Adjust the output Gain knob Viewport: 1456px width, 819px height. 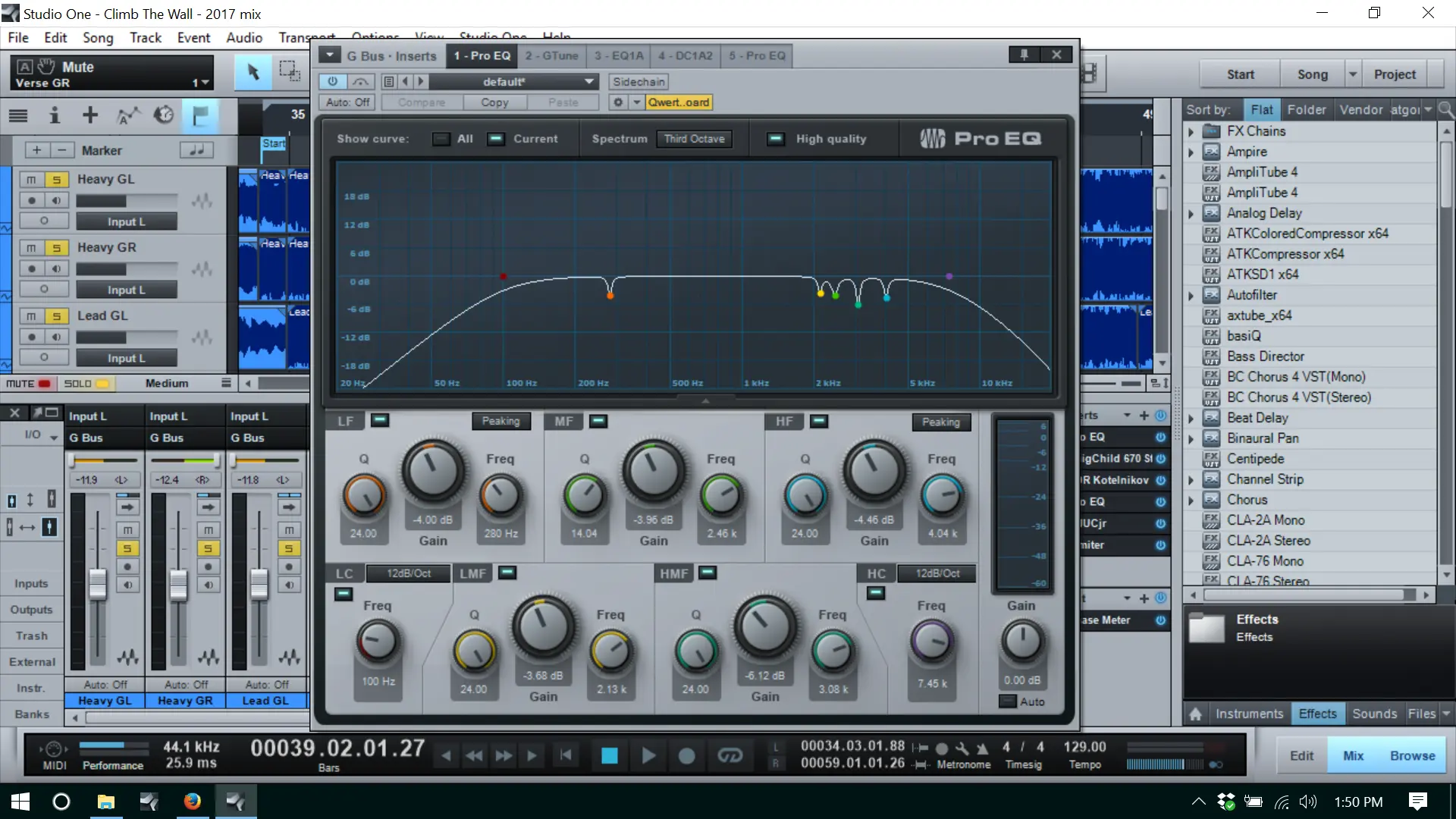[x=1022, y=641]
